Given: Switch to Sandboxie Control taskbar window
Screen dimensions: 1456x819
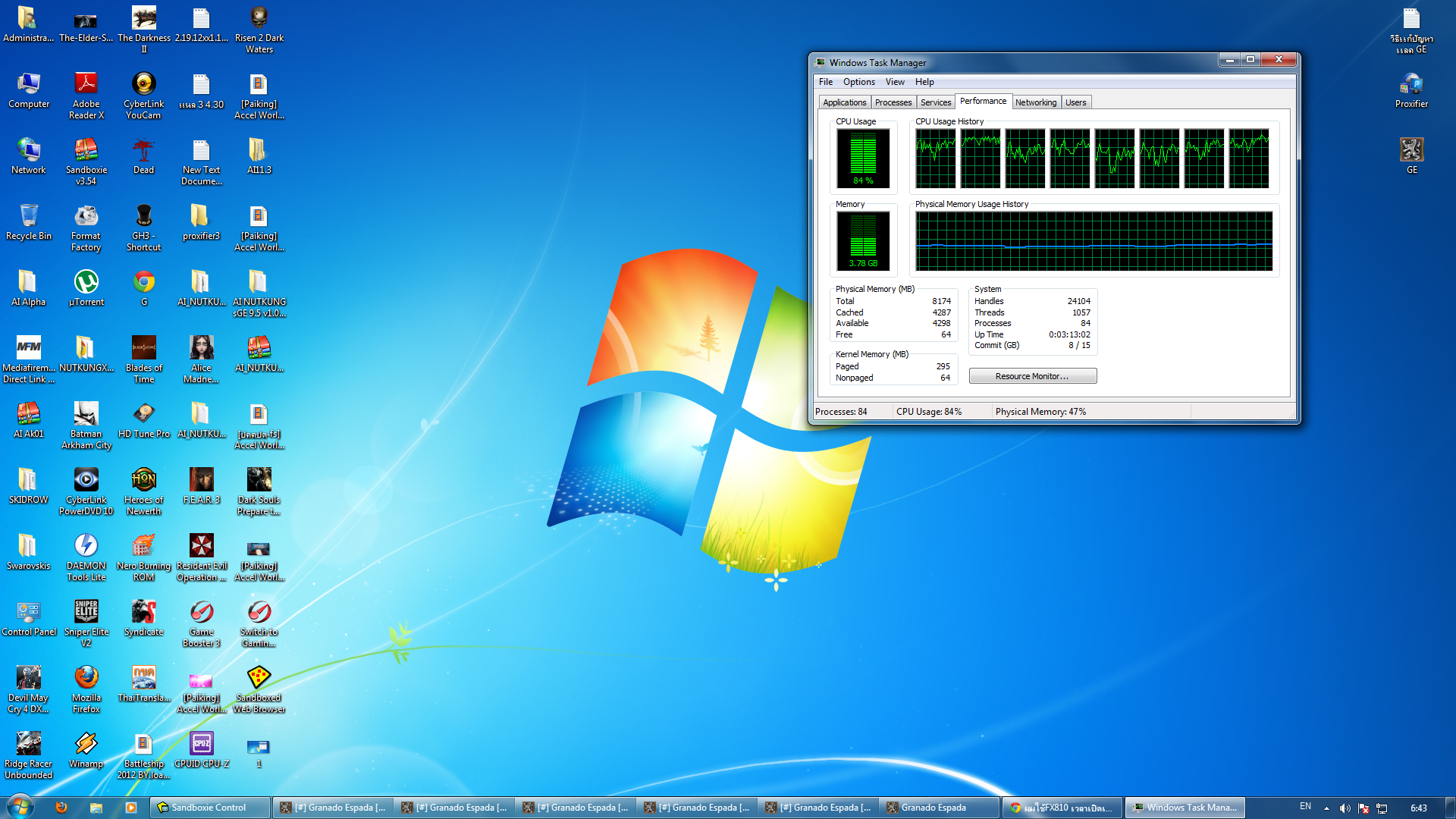Looking at the screenshot, I should click(209, 808).
